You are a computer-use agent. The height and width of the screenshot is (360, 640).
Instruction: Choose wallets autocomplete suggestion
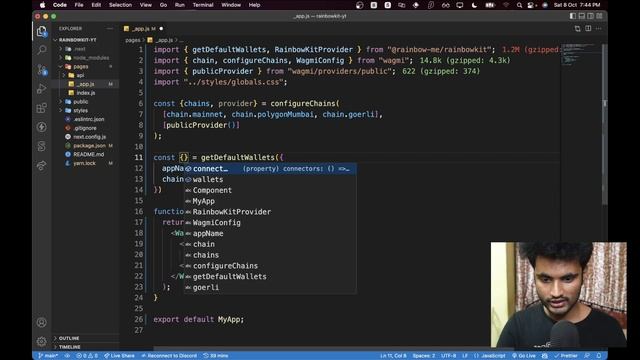point(270,180)
